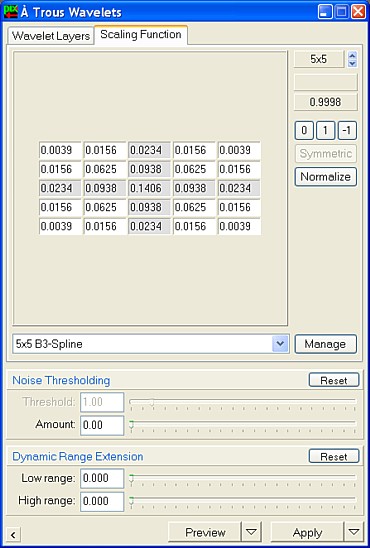Screen dimensions: 370x548
Task: Click the Amount value field
Action: [x=102, y=425]
